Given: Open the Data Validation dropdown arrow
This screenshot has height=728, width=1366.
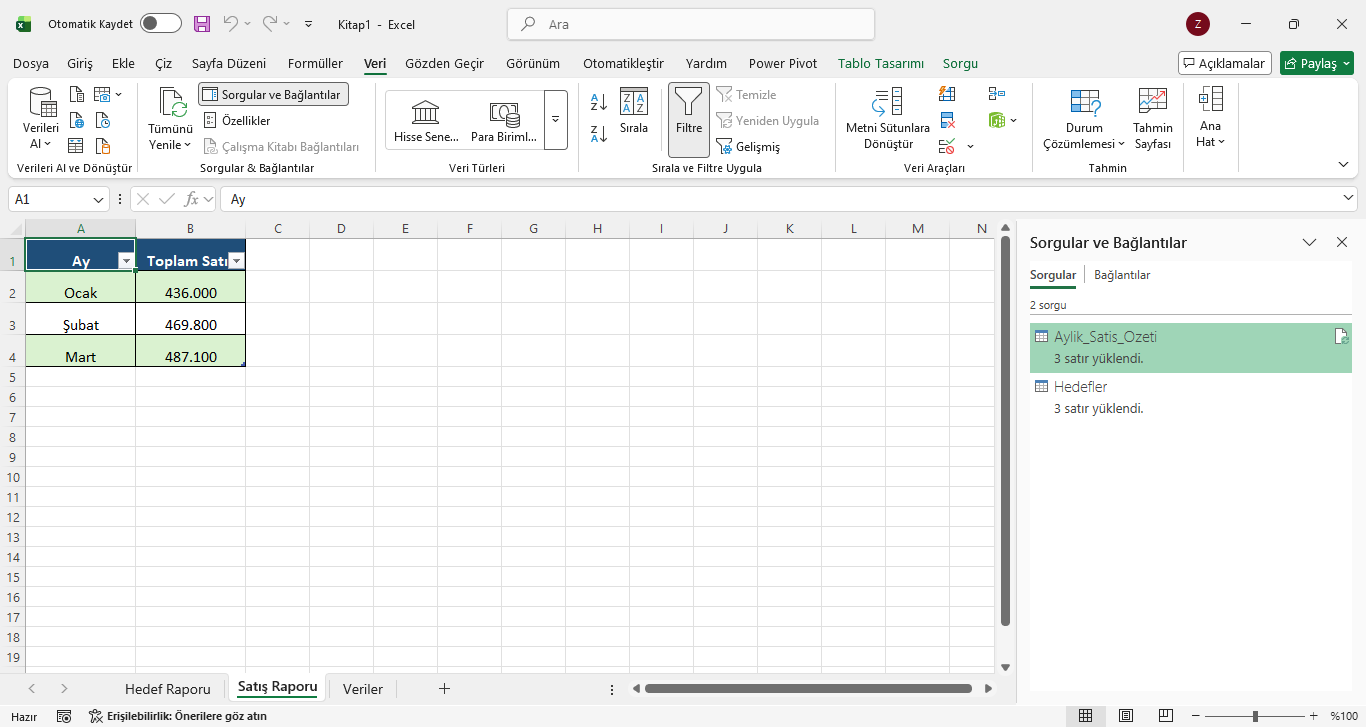Looking at the screenshot, I should point(970,147).
